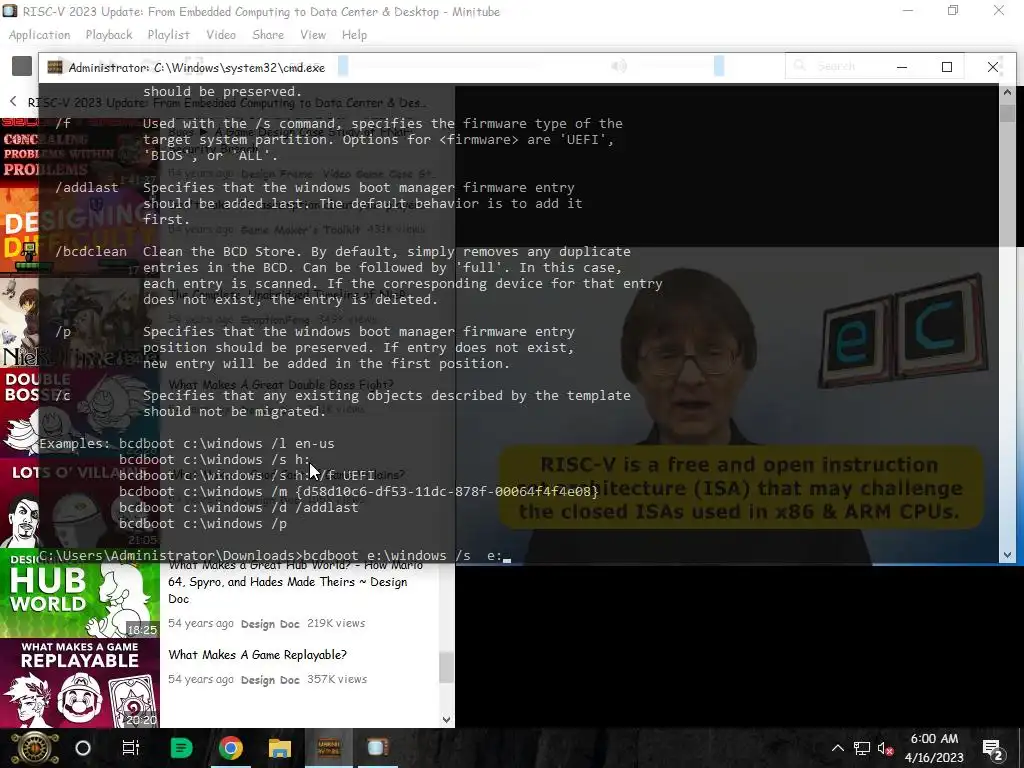The height and width of the screenshot is (768, 1024).
Task: Open the Video menu
Action: 221,35
